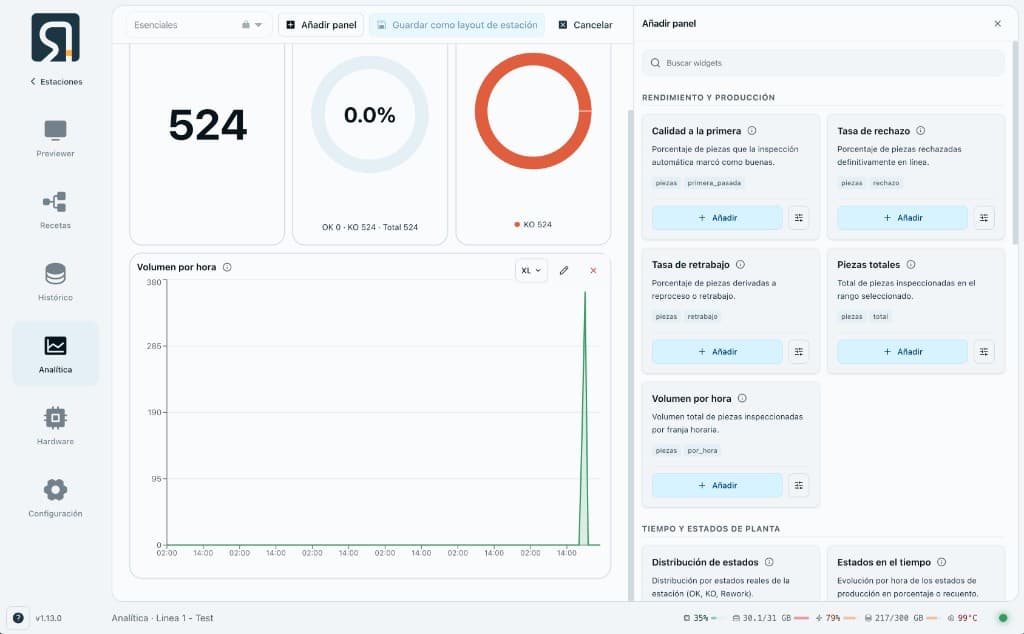Click the Añadir panel toolbar button

(x=321, y=25)
